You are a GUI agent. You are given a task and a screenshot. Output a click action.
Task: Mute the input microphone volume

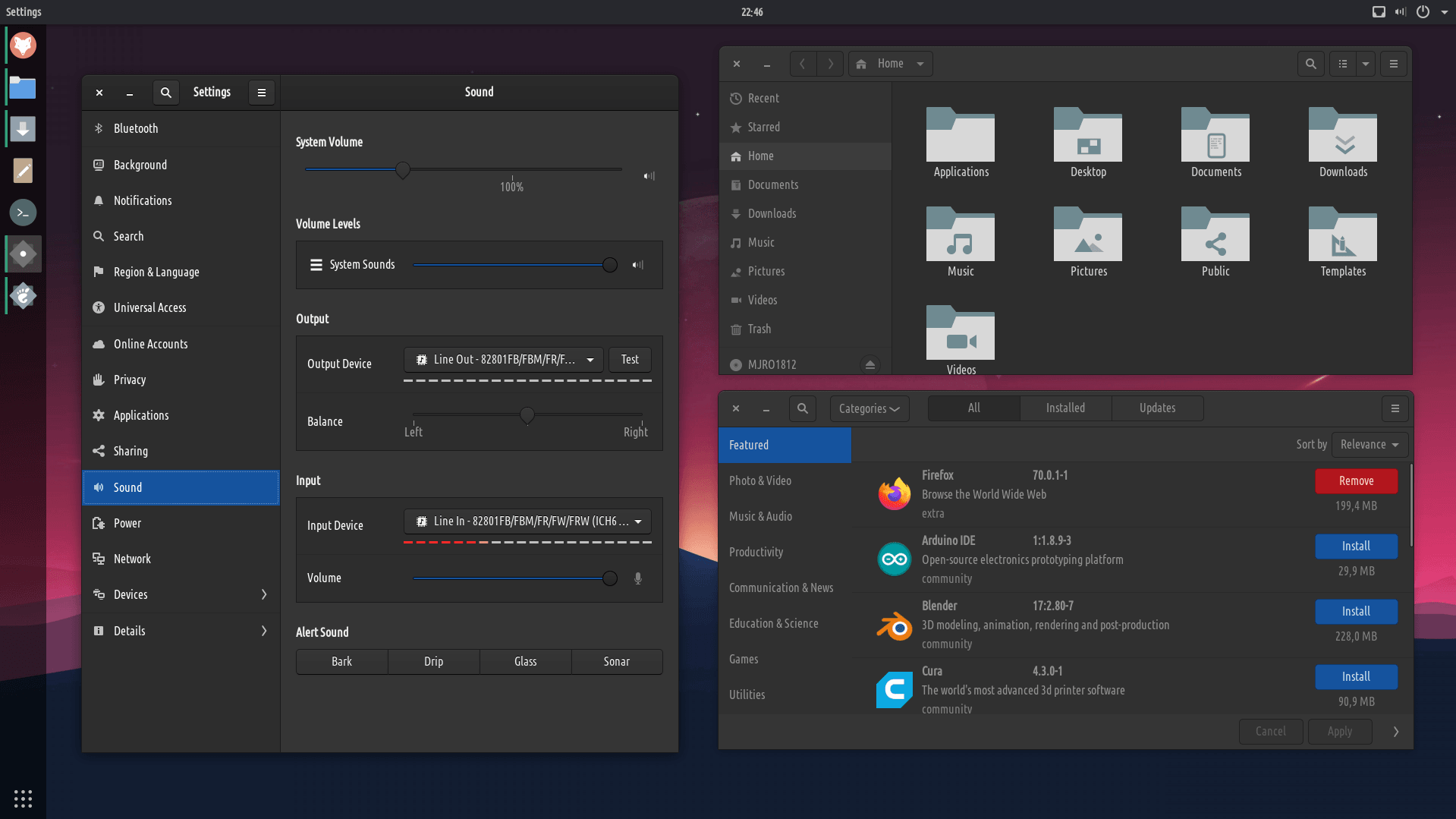click(637, 578)
